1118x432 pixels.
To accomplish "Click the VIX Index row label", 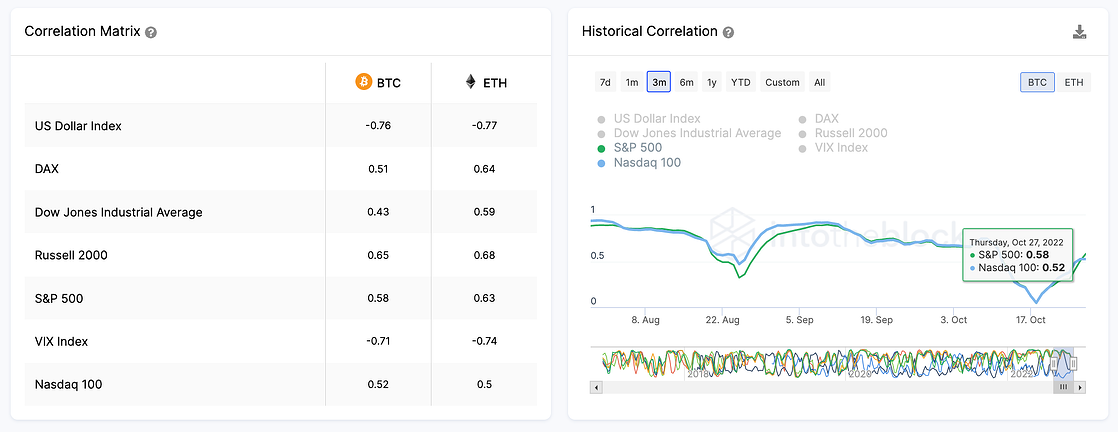I will pos(61,341).
